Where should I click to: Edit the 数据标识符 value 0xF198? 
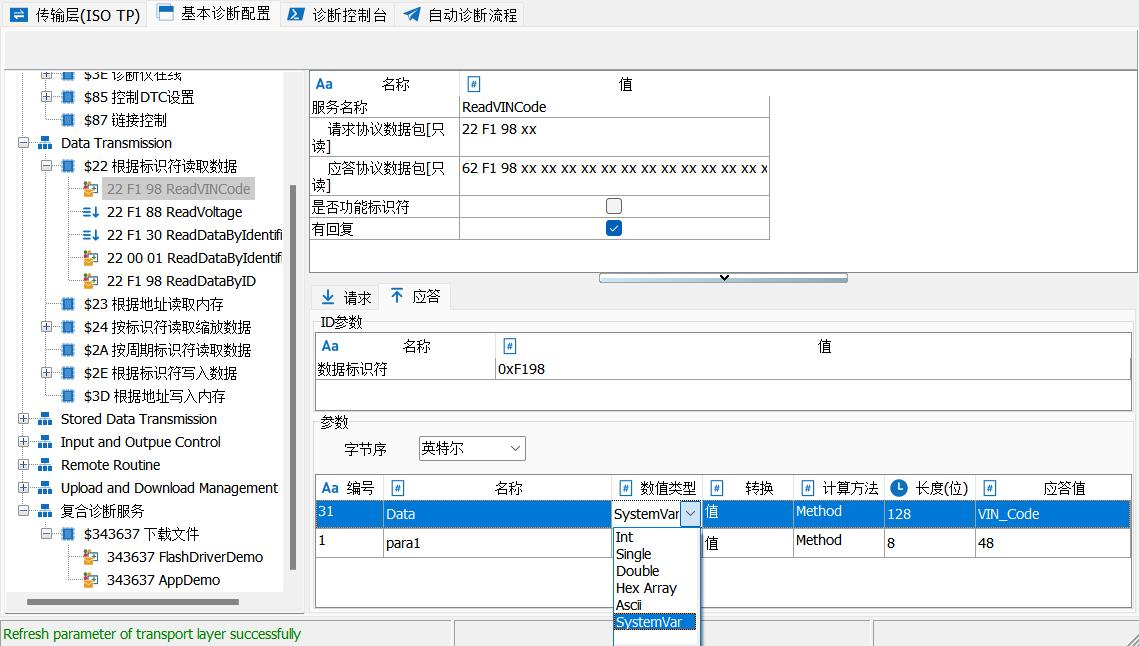click(x=812, y=369)
